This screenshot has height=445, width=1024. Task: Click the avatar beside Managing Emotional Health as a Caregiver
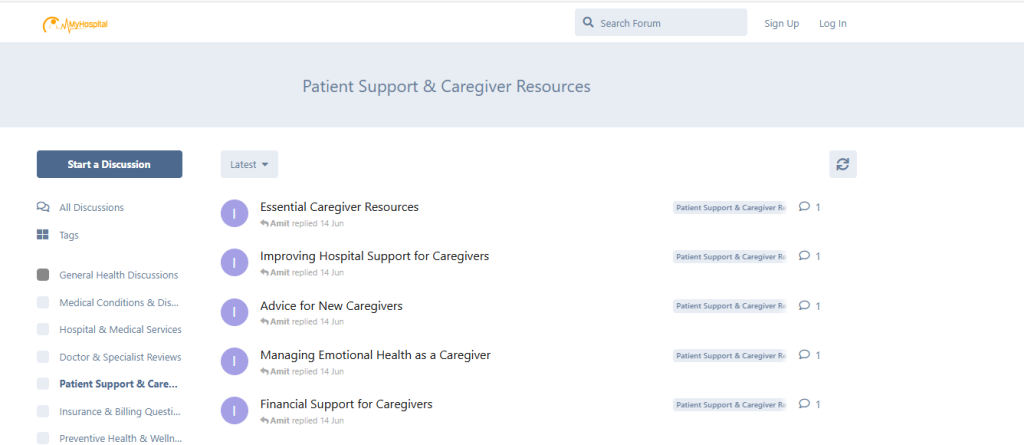234,361
